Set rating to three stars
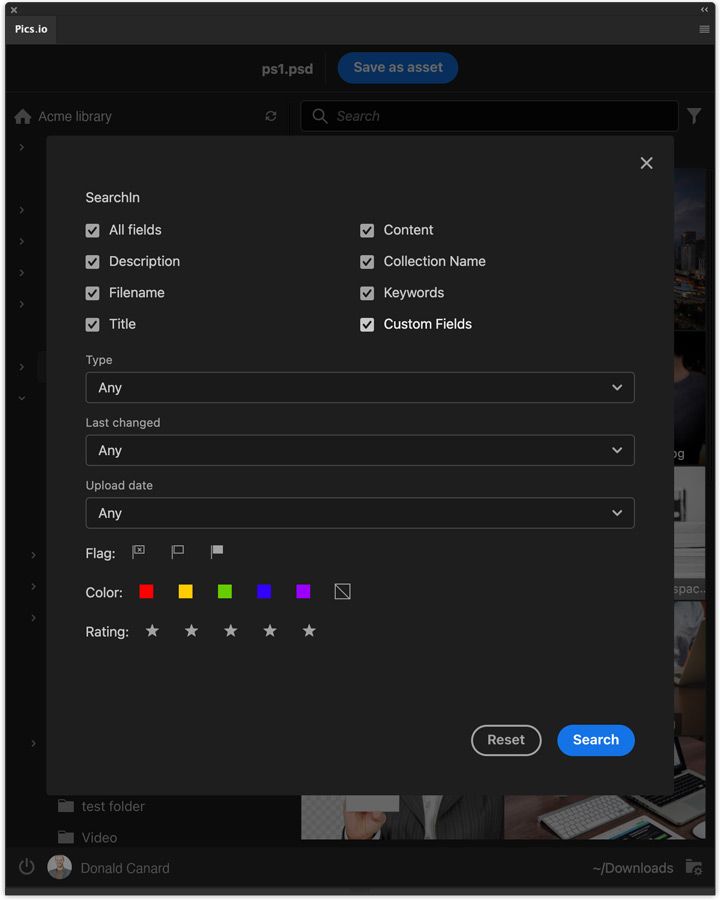This screenshot has width=720, height=900. click(230, 631)
